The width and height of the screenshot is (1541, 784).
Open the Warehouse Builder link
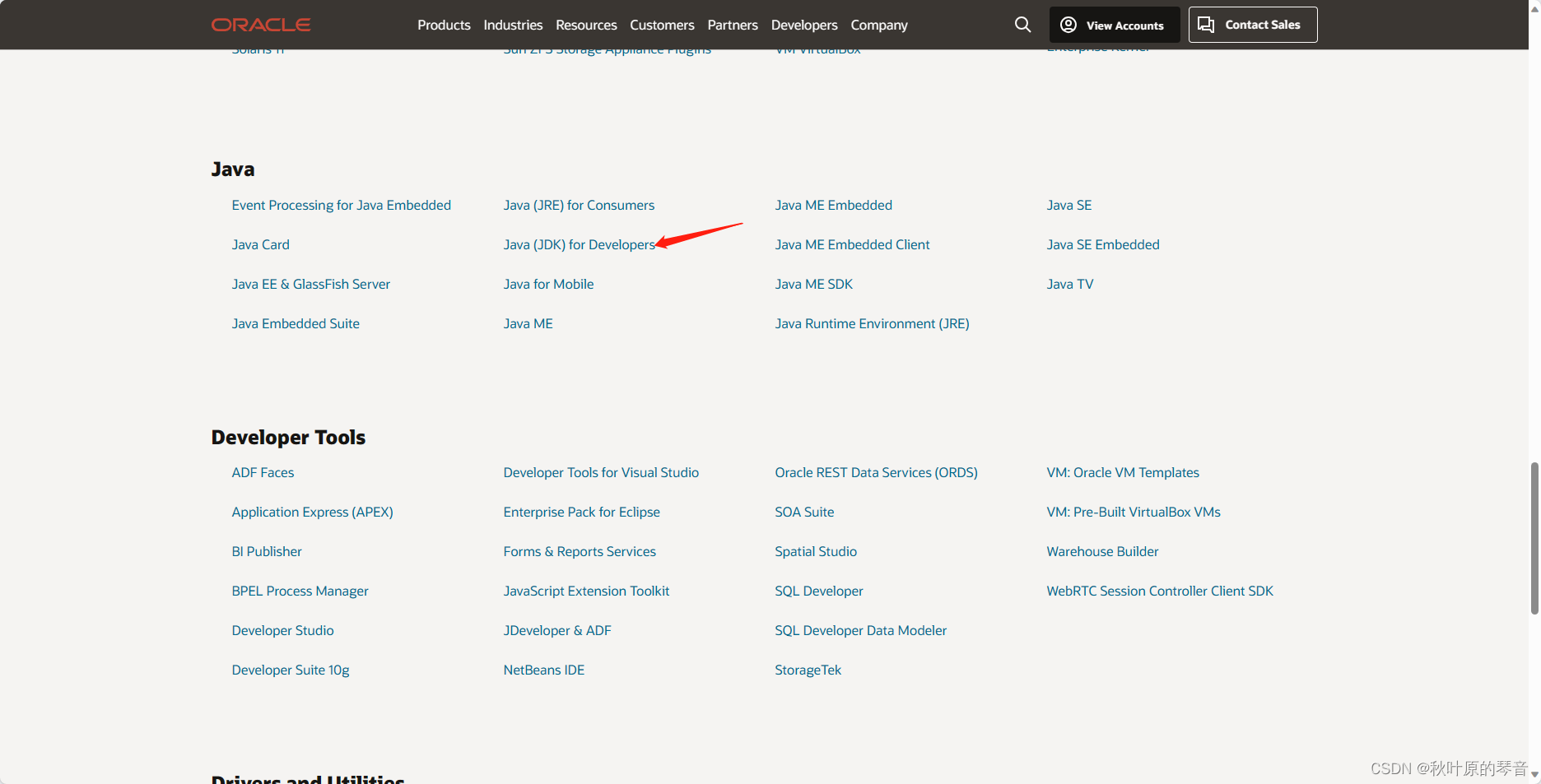point(1102,551)
